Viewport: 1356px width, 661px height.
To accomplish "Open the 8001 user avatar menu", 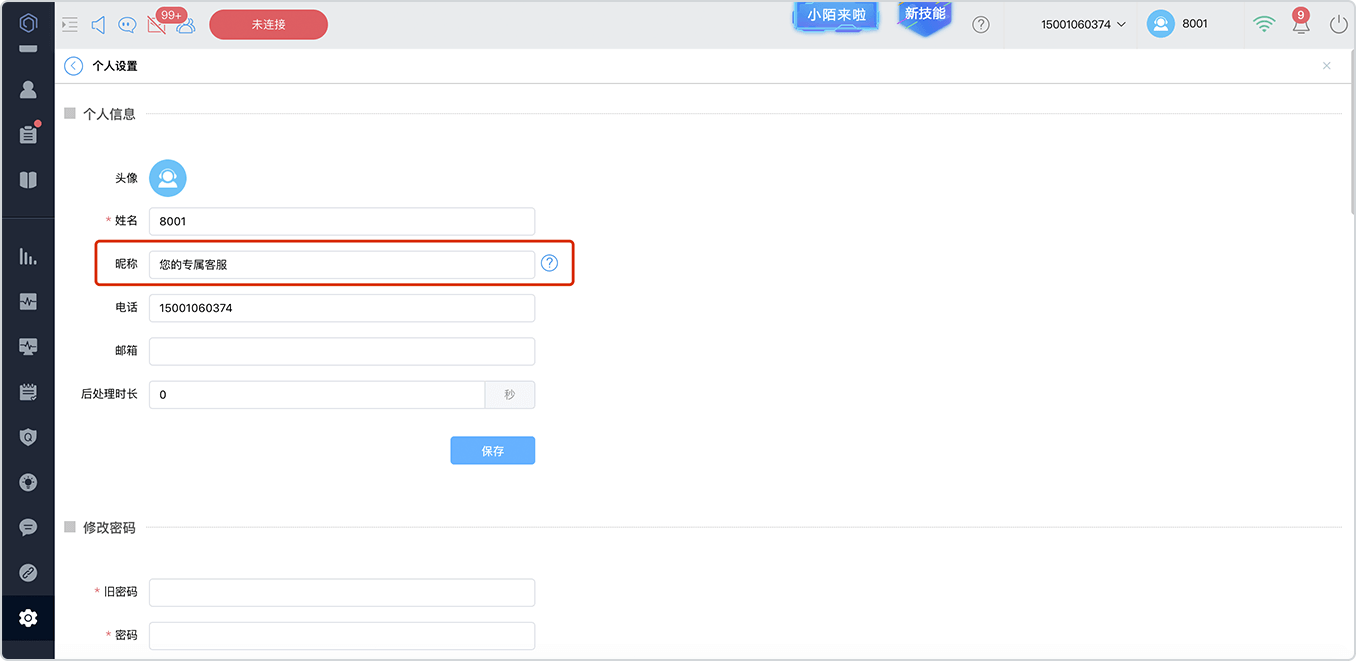I will [1178, 24].
